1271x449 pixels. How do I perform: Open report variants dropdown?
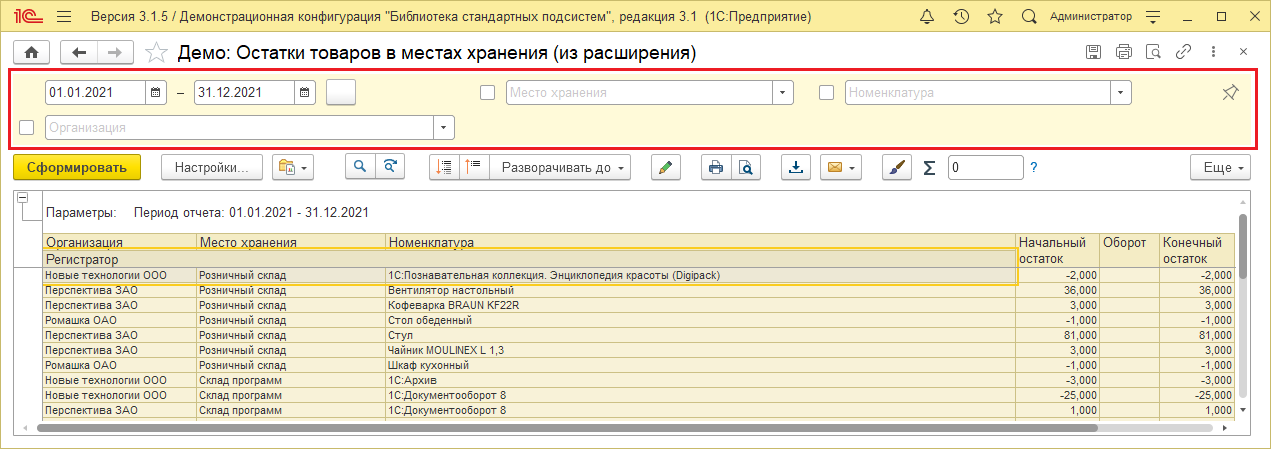294,167
